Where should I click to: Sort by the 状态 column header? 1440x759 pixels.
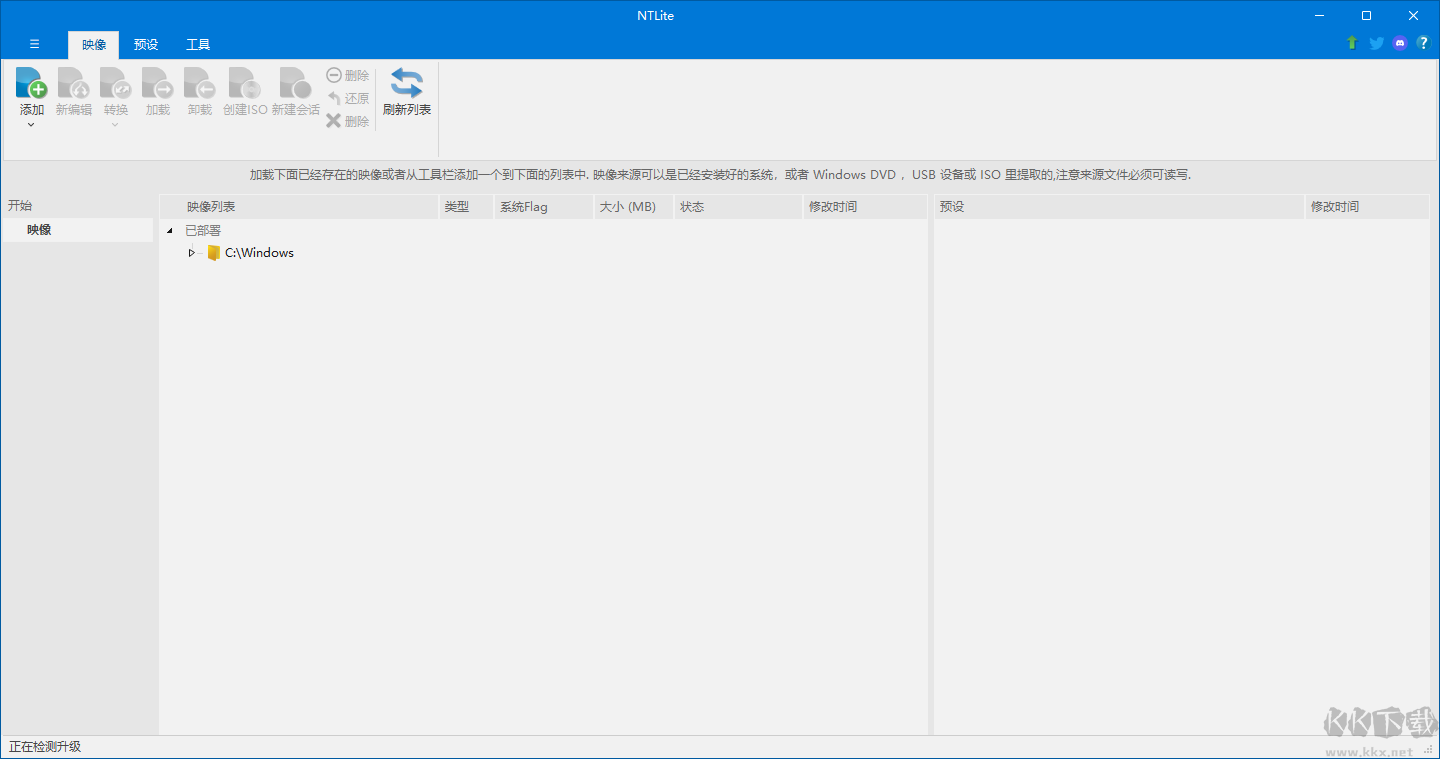tap(738, 207)
